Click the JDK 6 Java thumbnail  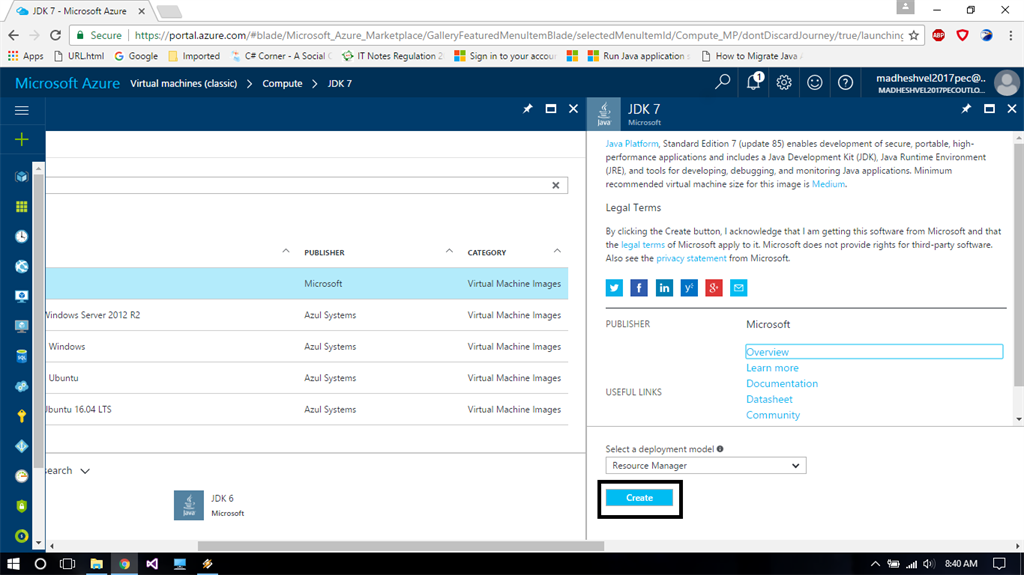tap(189, 506)
